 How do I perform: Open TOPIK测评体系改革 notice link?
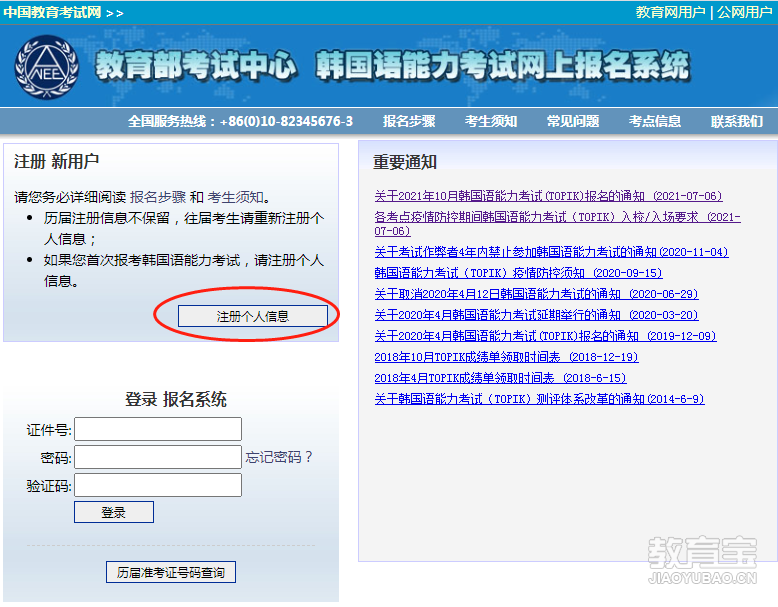[x=539, y=399]
